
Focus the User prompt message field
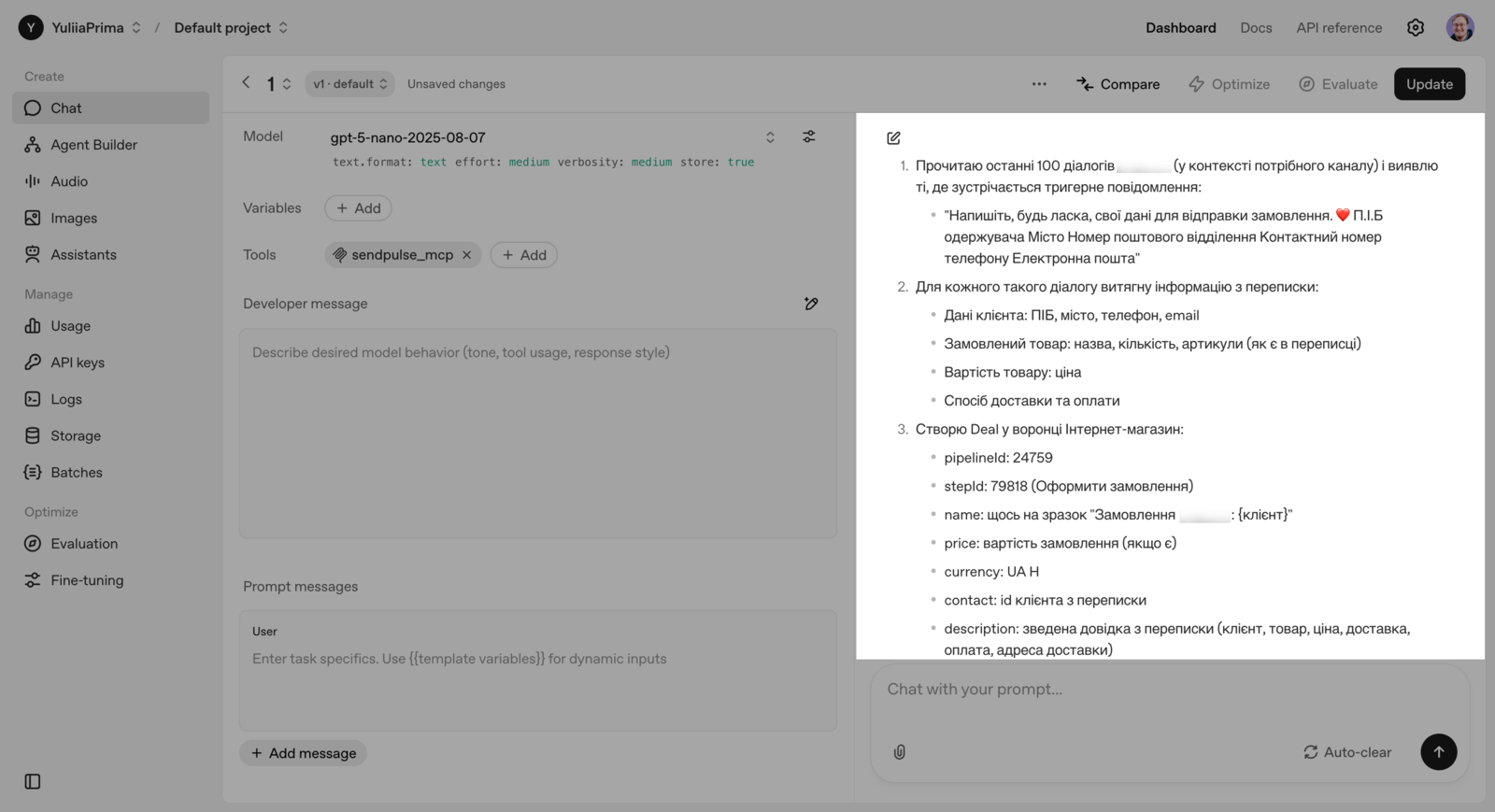tap(538, 671)
